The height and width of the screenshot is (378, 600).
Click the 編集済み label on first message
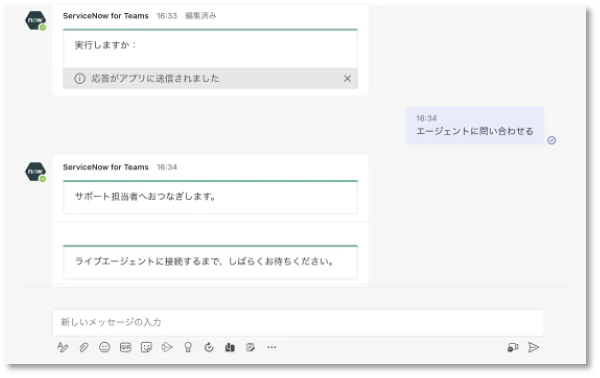point(201,16)
